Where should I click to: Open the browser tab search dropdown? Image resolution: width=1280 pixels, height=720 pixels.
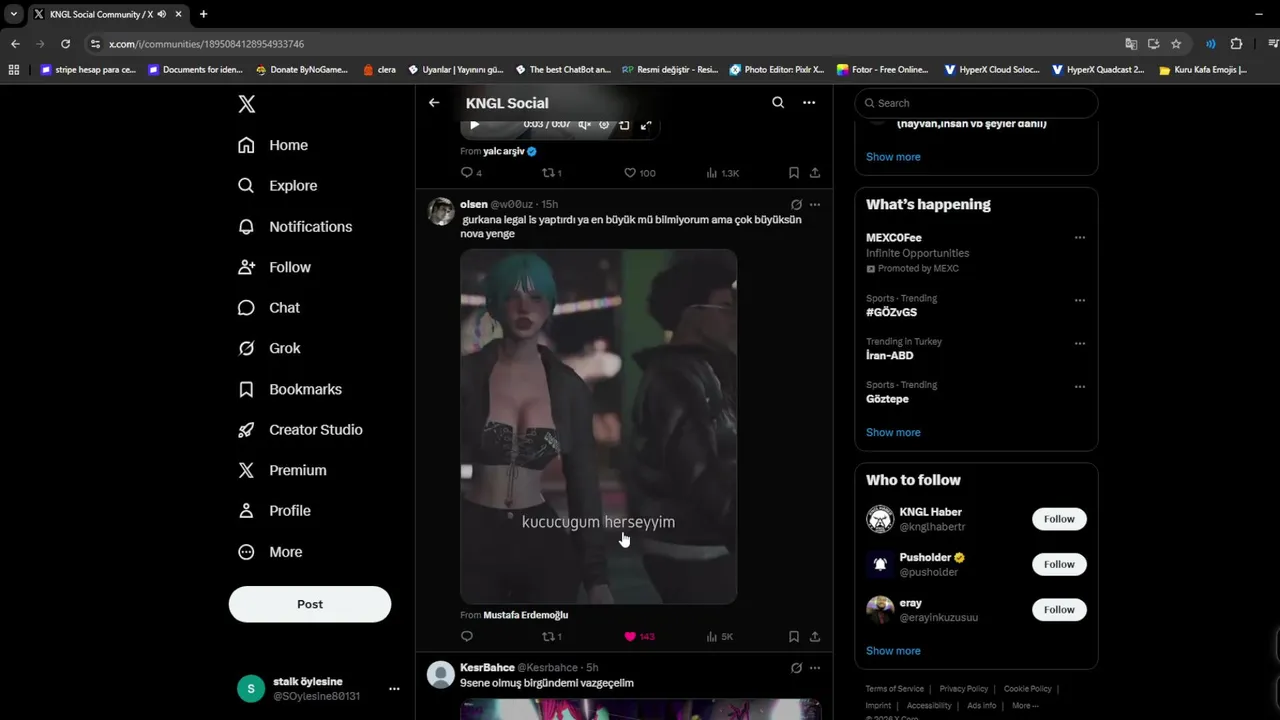14,14
